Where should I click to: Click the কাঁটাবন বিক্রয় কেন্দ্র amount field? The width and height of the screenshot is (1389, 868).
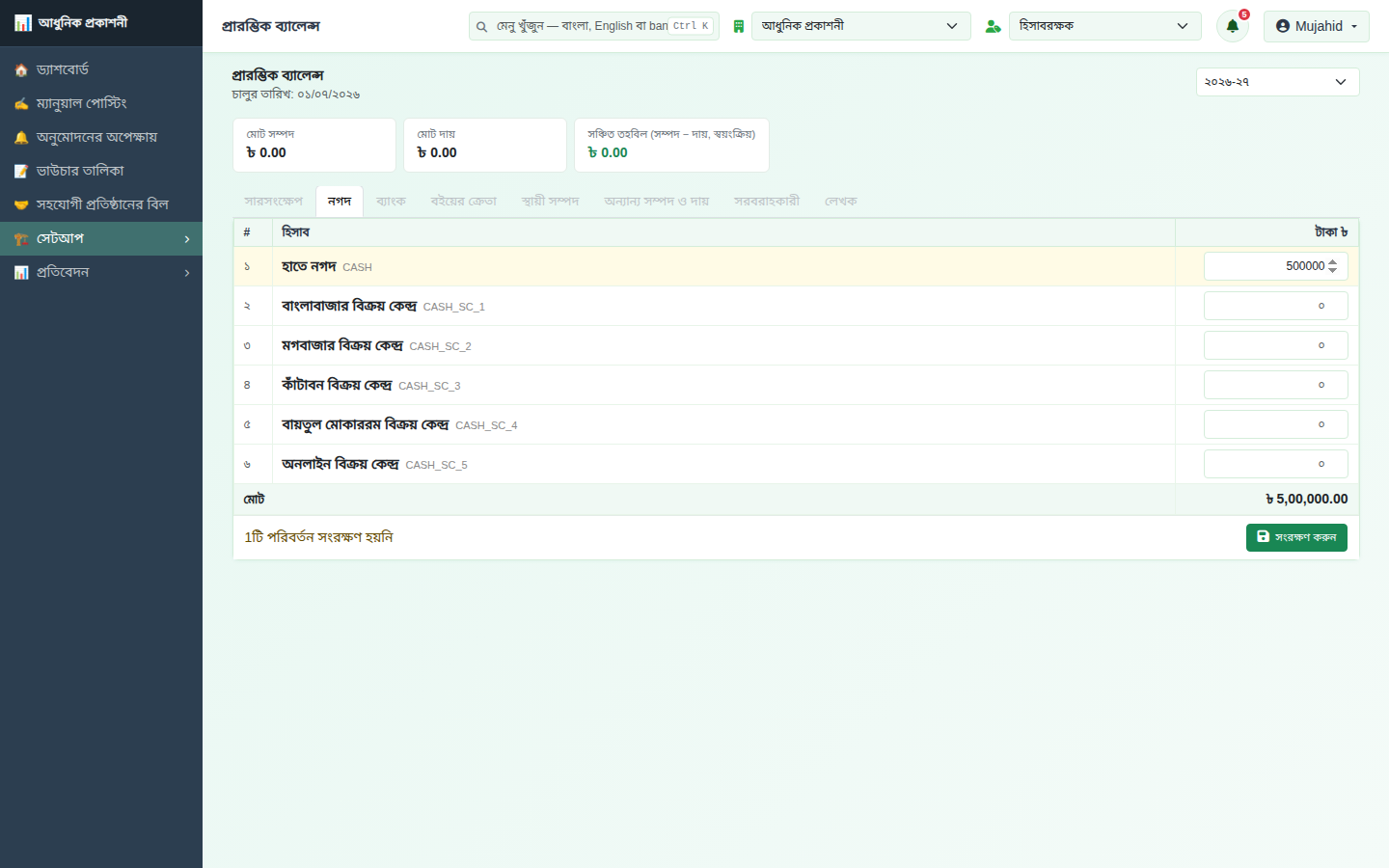tap(1276, 385)
